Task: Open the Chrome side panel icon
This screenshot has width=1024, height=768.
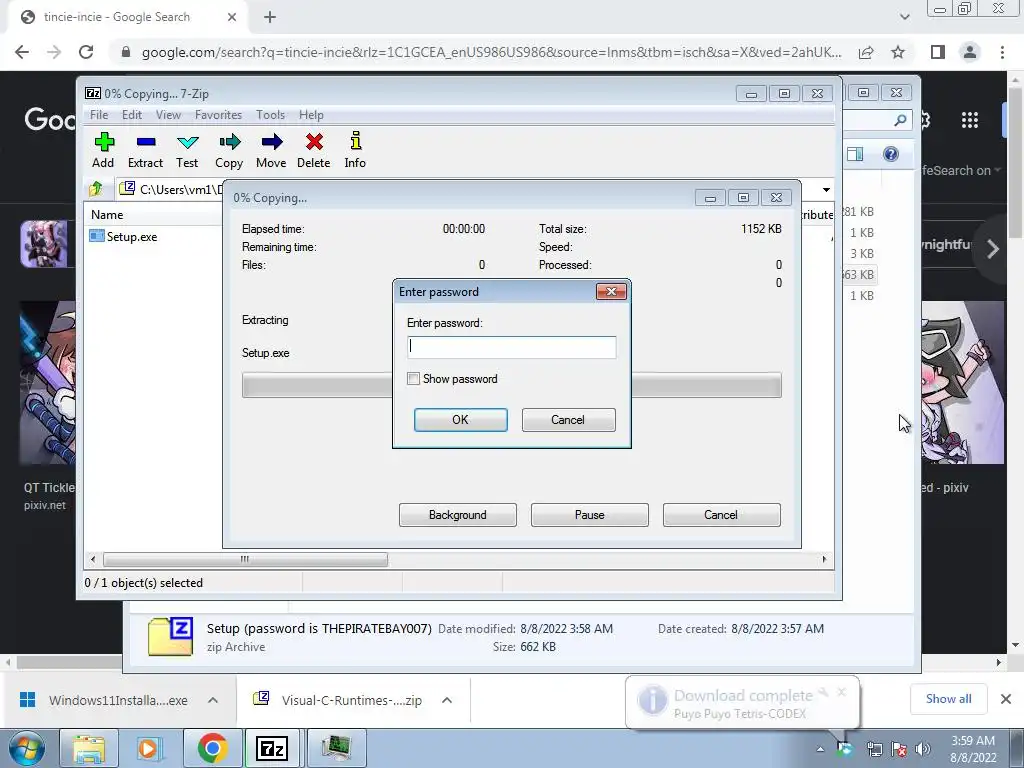Action: (938, 52)
